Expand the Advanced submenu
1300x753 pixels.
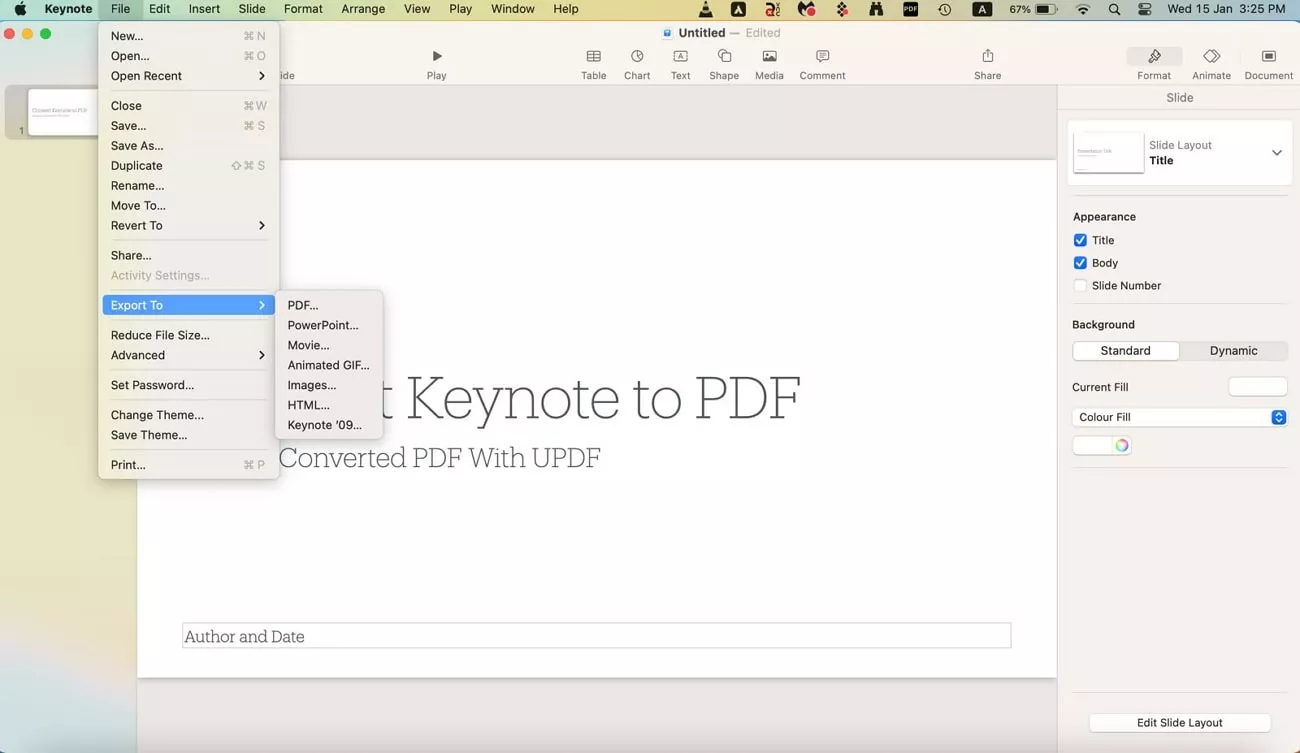point(137,355)
